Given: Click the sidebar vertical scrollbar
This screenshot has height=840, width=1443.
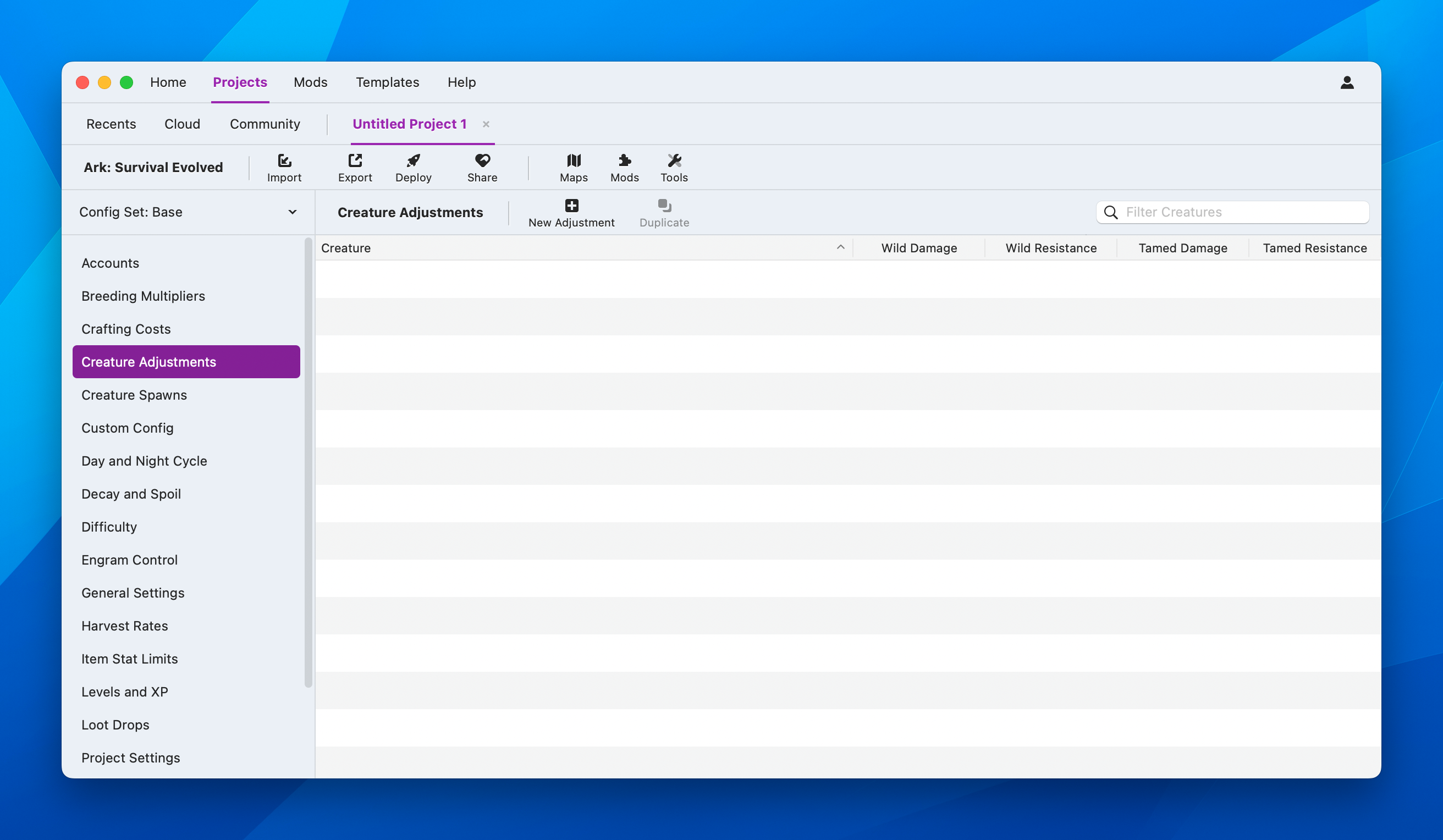Looking at the screenshot, I should [308, 463].
